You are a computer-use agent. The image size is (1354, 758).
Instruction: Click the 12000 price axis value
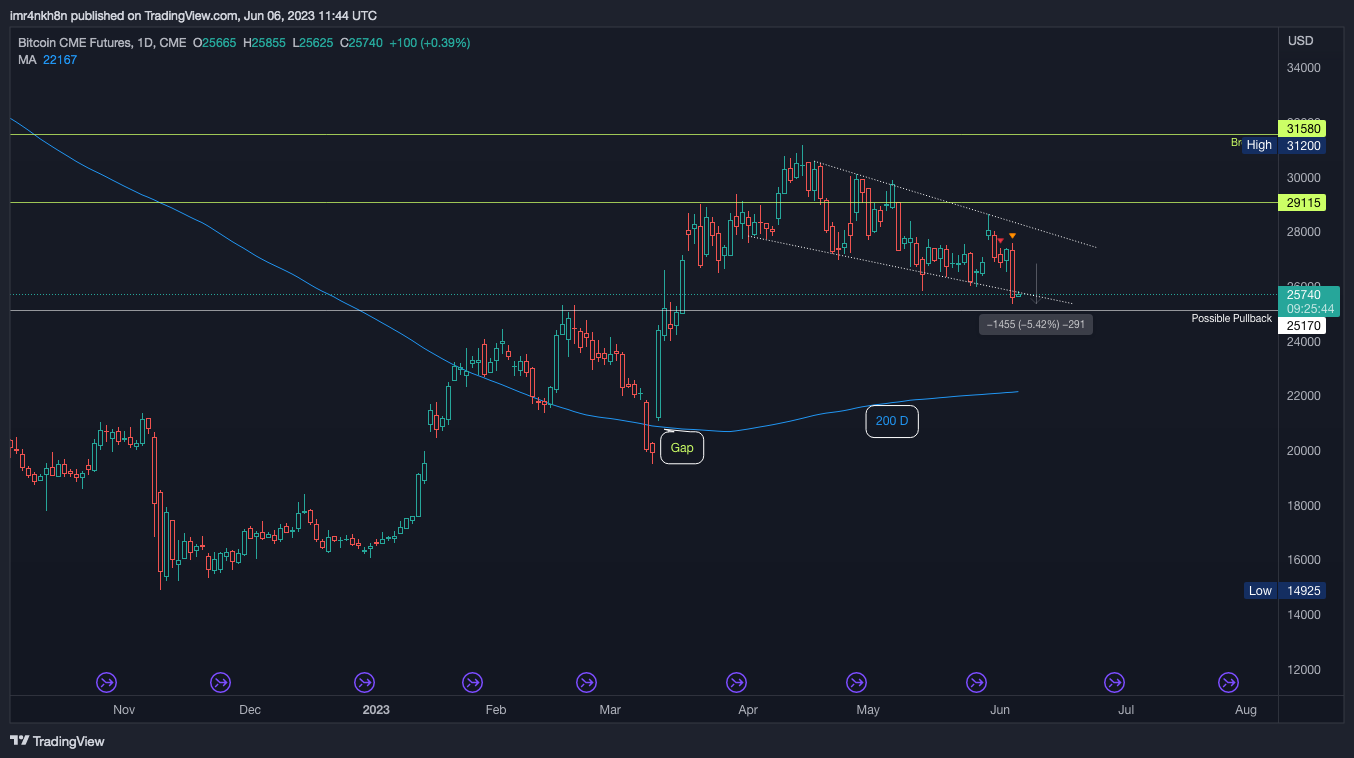coord(1304,669)
